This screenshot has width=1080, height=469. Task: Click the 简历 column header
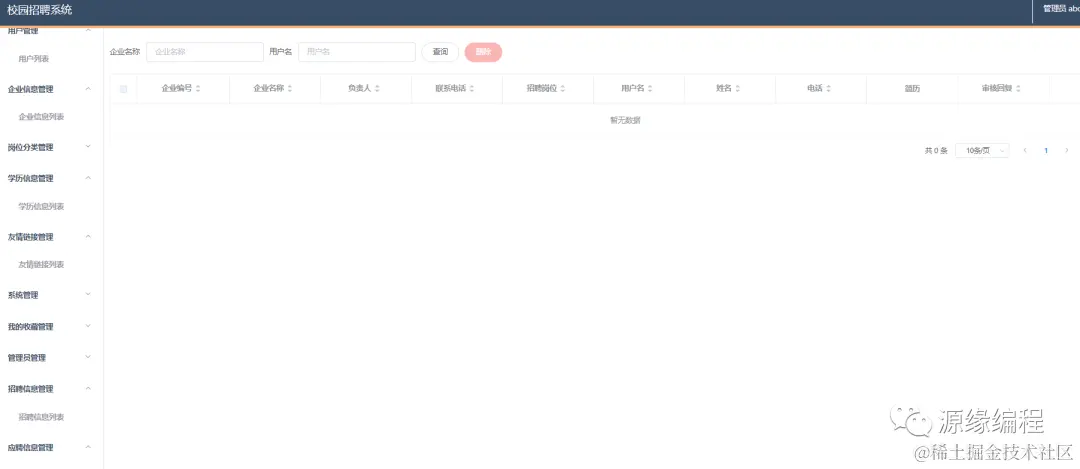point(912,89)
